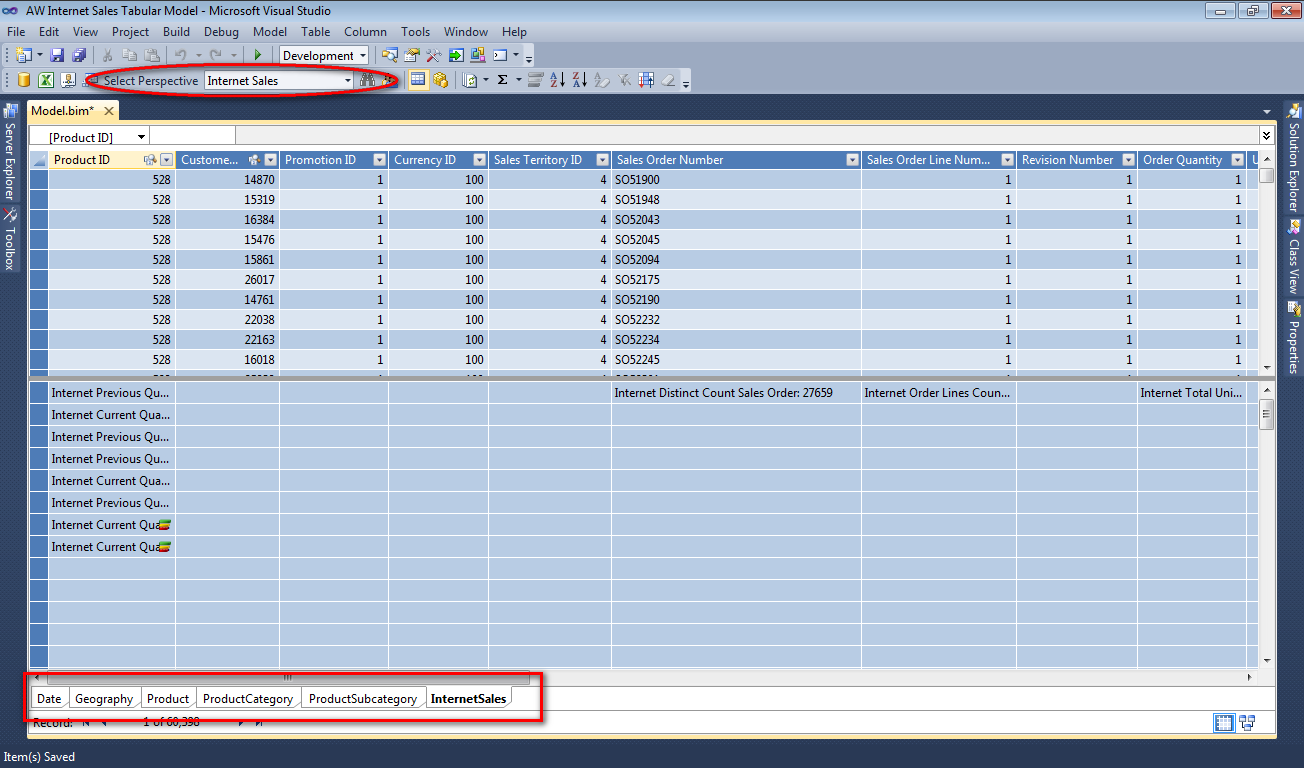
Task: Click the Save All icon
Action: click(x=79, y=55)
